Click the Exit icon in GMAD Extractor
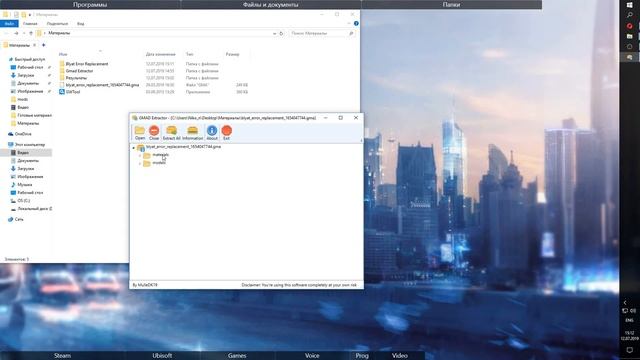Screen dimensions: 640x360 [227, 133]
